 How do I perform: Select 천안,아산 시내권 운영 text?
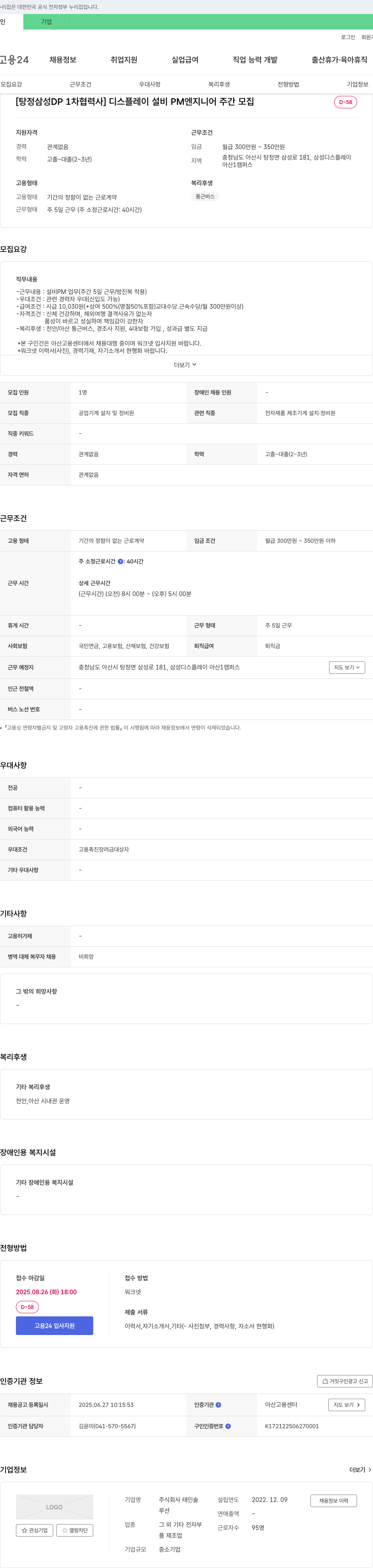pos(43,1100)
